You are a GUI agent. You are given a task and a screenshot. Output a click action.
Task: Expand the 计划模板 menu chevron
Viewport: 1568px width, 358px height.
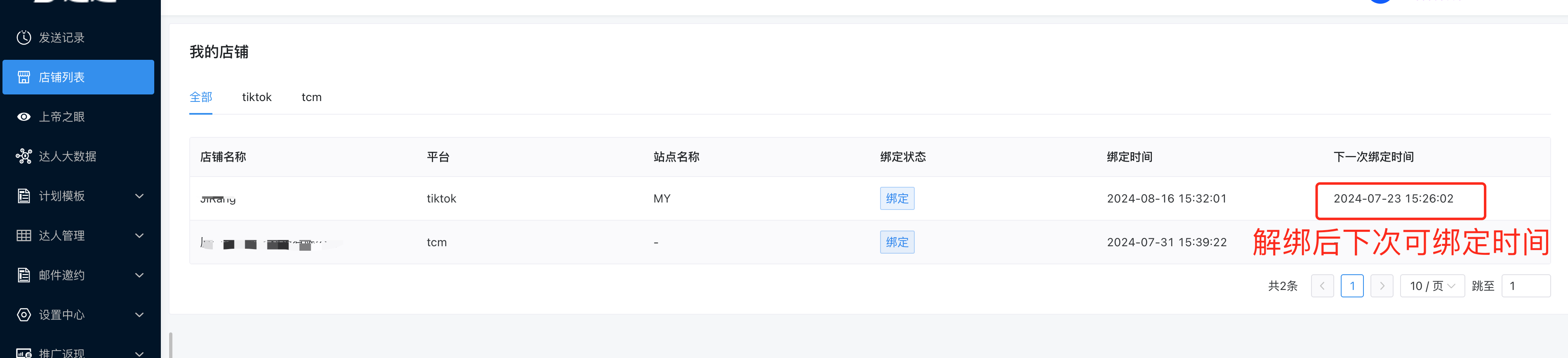coord(139,196)
